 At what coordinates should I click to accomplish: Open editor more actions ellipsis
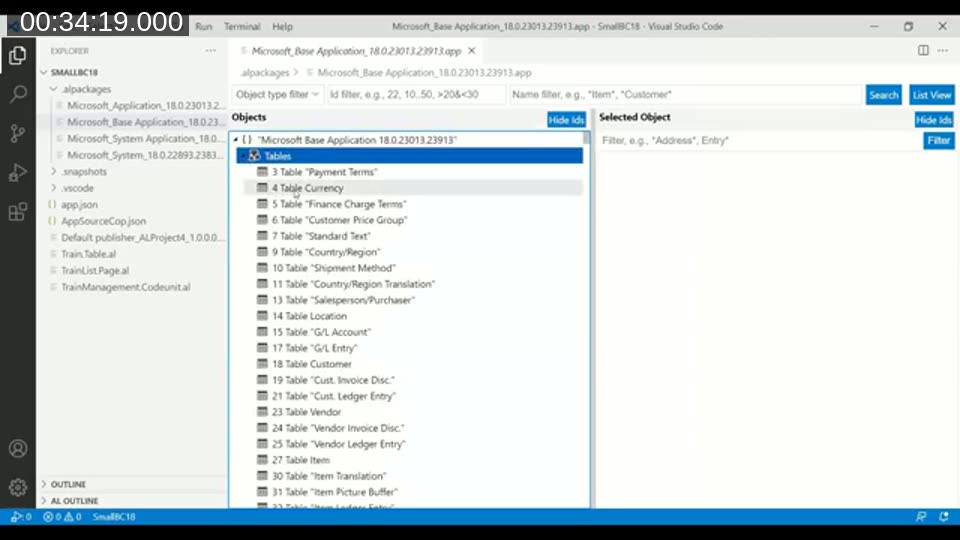pos(943,50)
